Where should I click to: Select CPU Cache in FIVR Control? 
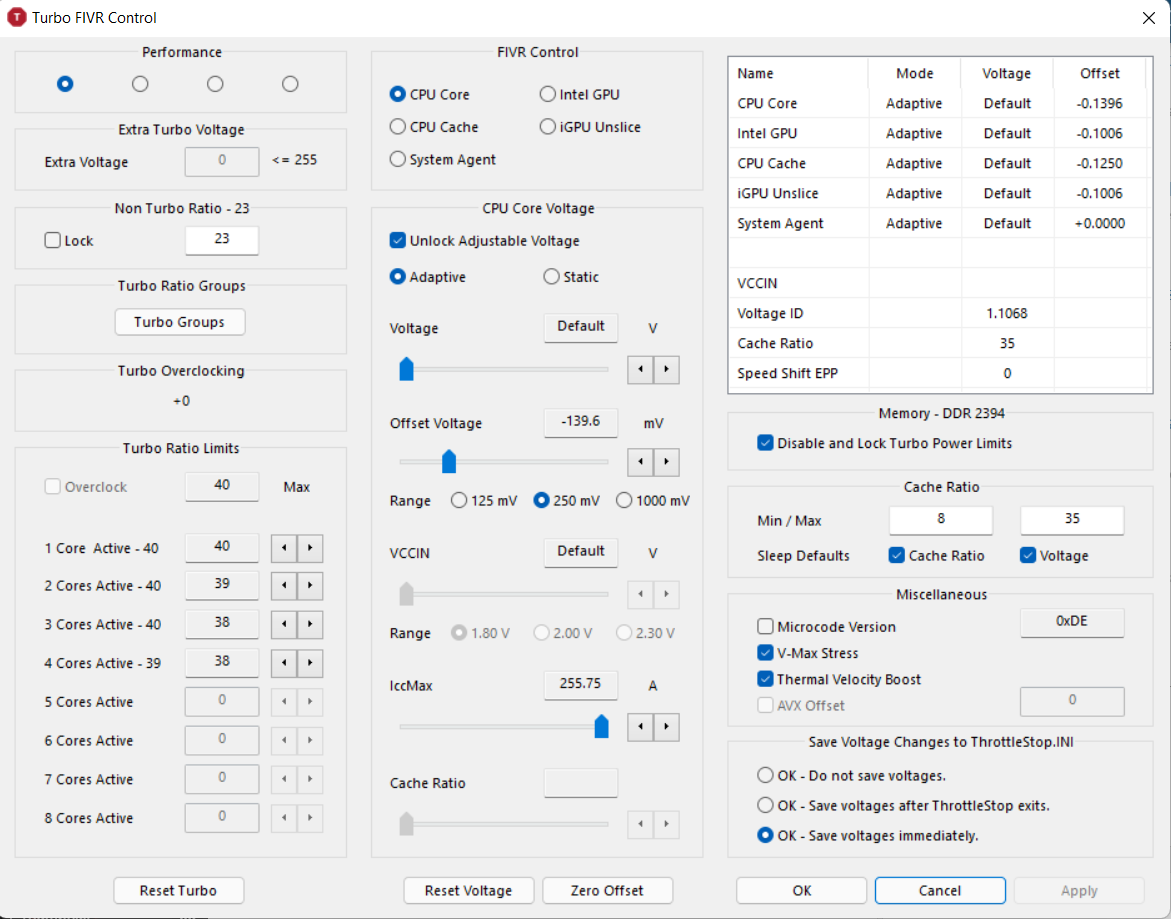click(434, 127)
